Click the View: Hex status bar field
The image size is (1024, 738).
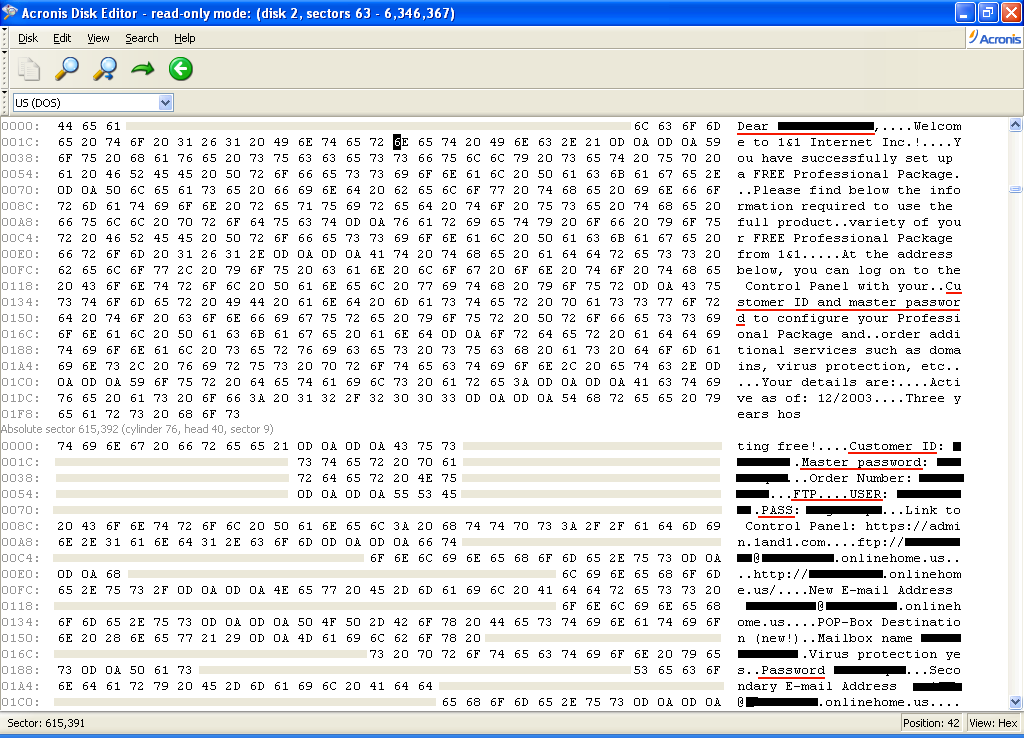[992, 723]
